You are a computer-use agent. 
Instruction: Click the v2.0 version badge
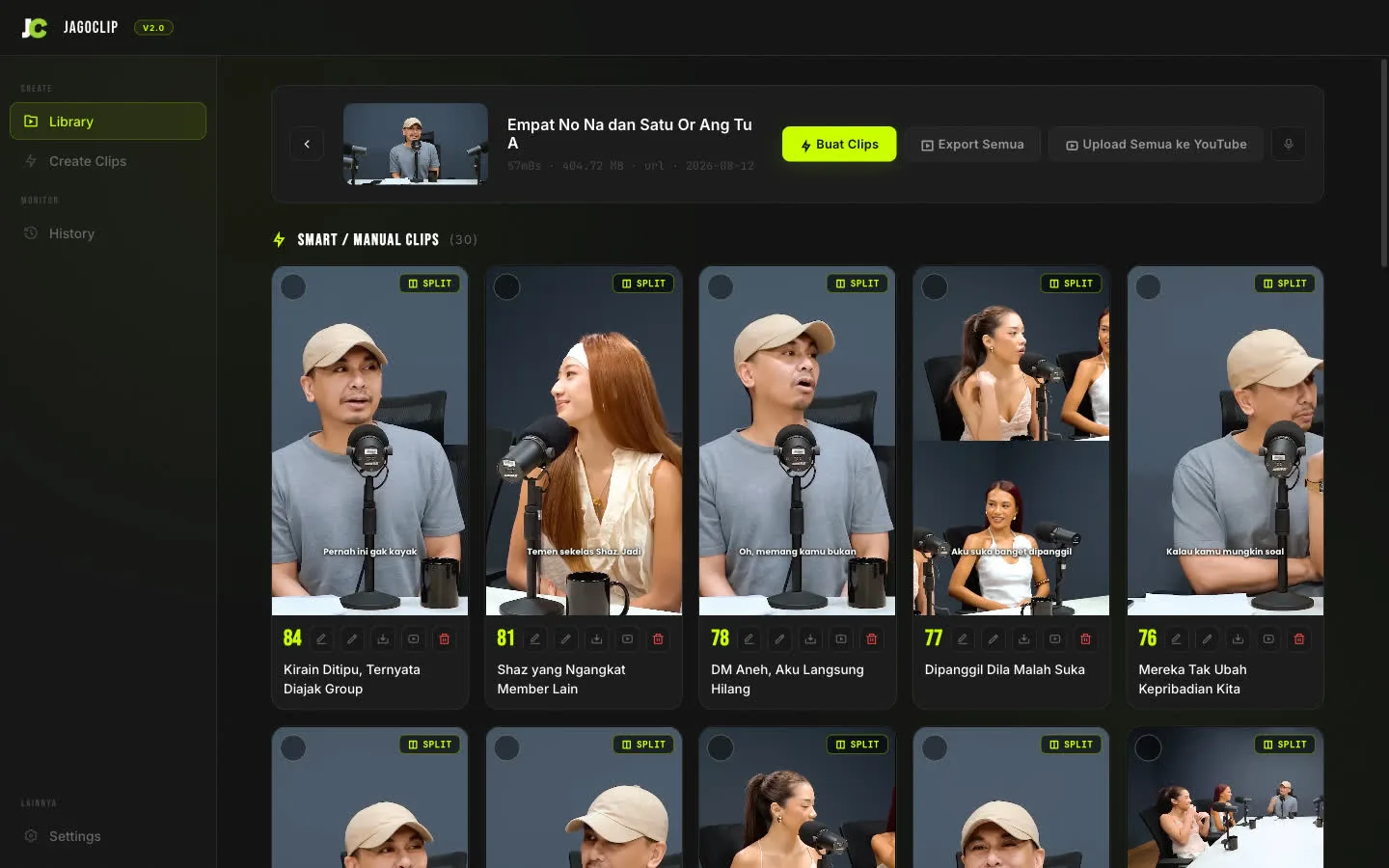153,28
